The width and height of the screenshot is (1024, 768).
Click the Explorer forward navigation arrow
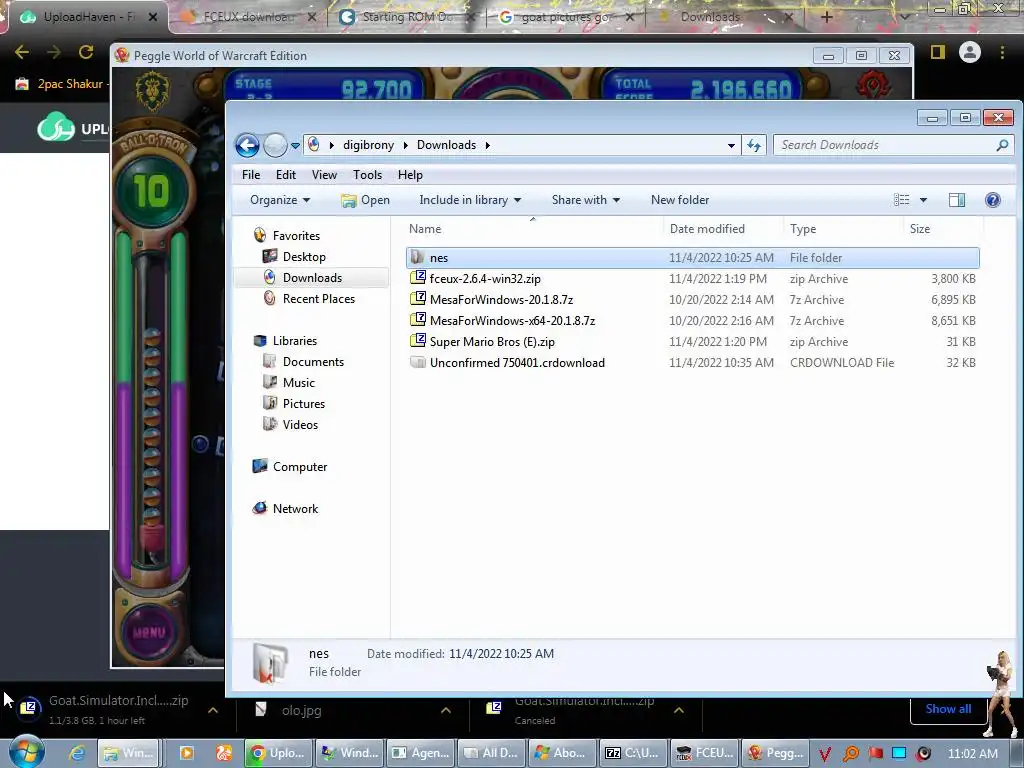coord(275,145)
